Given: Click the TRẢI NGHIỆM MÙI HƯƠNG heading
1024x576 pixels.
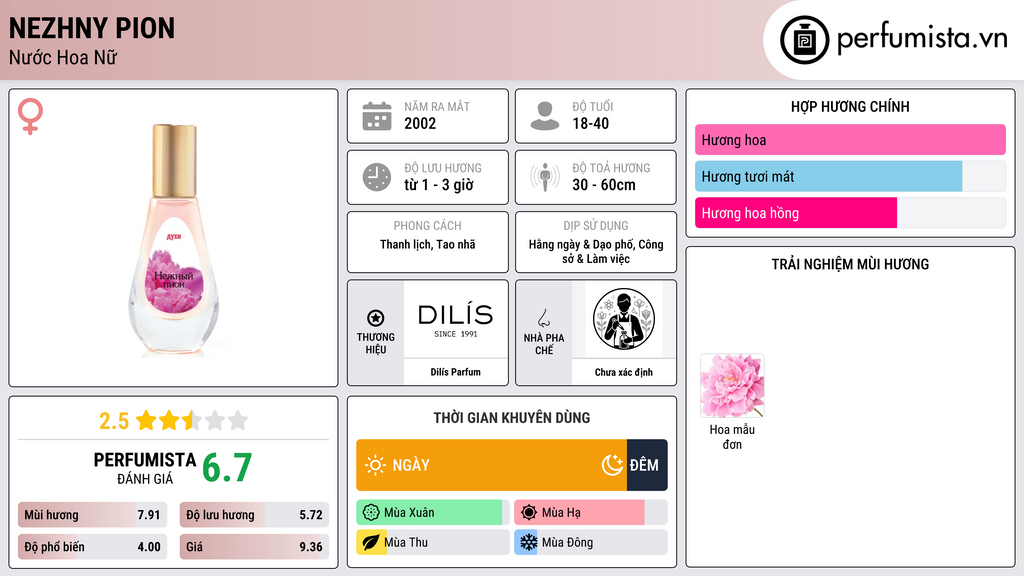Looking at the screenshot, I should pyautogui.click(x=850, y=264).
